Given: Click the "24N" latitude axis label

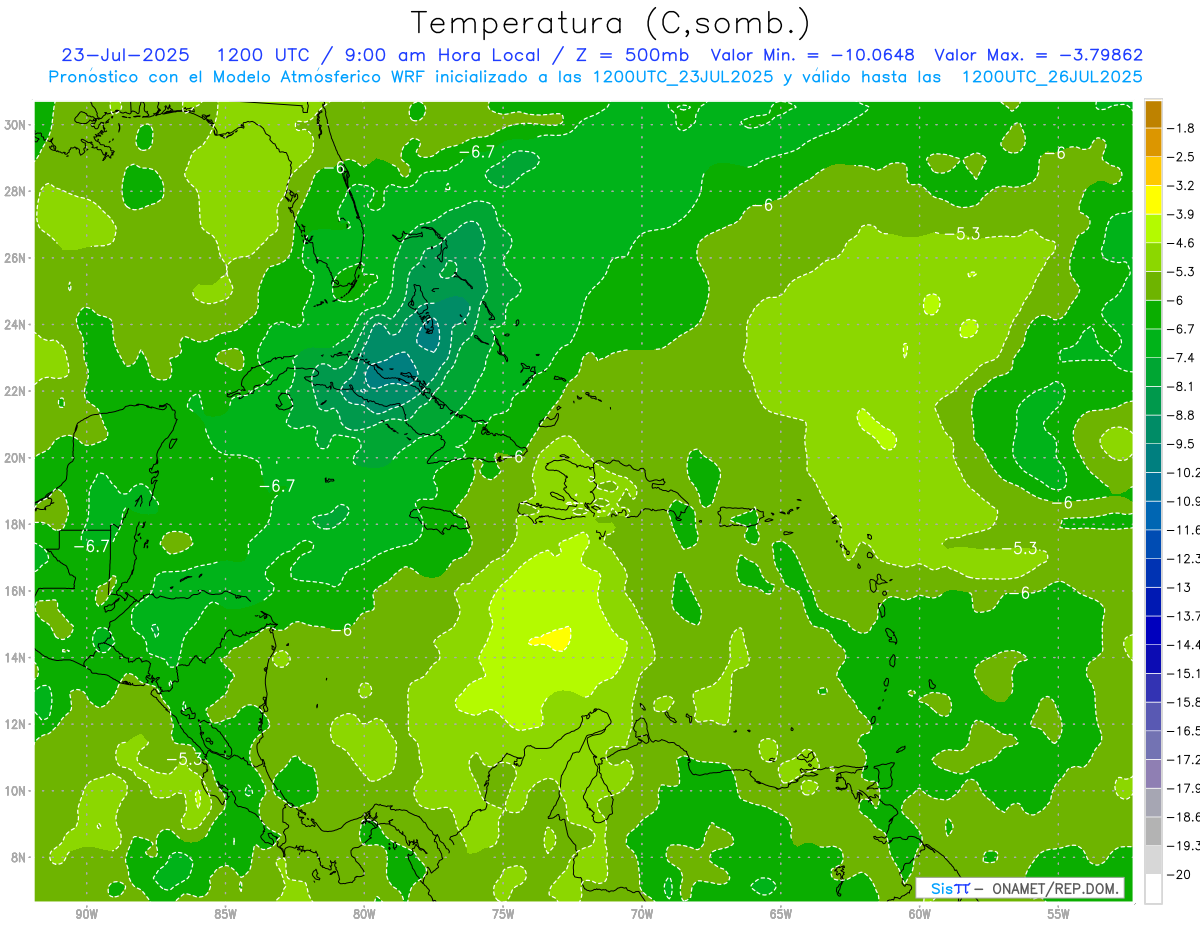Looking at the screenshot, I should click(15, 324).
